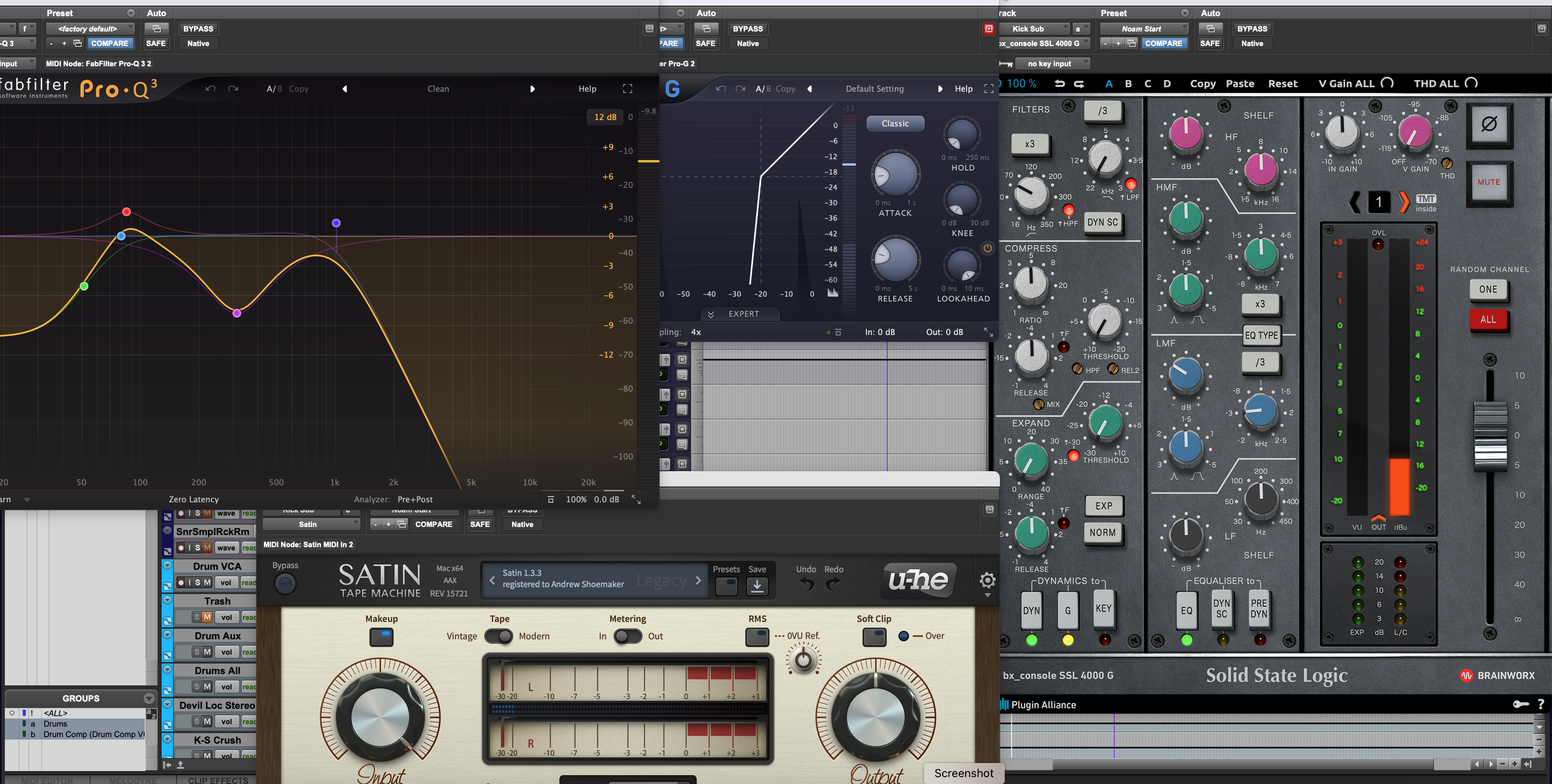Toggle MUTE on bx_console
Image resolution: width=1552 pixels, height=784 pixels.
click(1489, 183)
